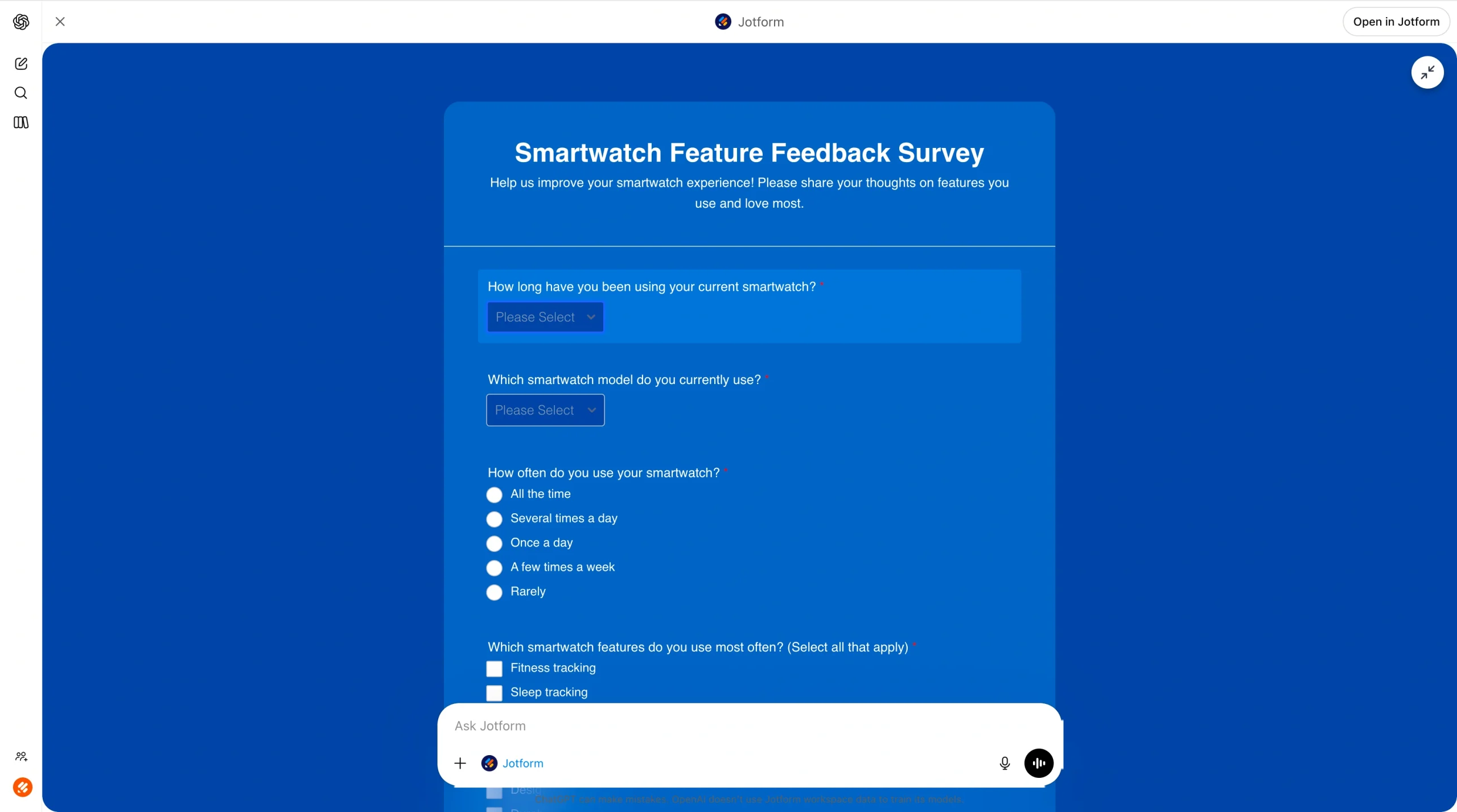The height and width of the screenshot is (812, 1457).
Task: Start voice mode with the waveform icon
Action: 1038,763
